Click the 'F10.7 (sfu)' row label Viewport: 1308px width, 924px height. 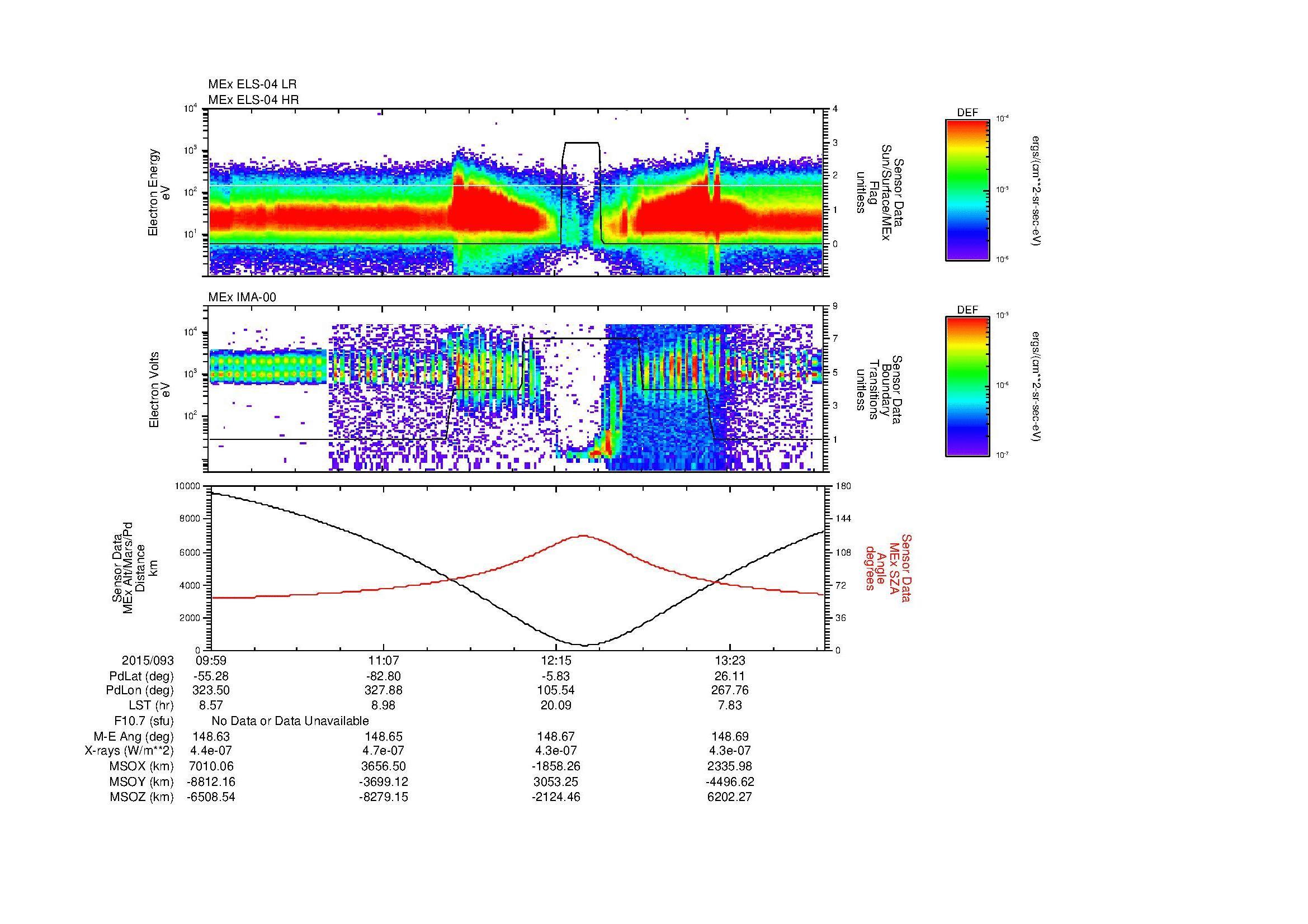coord(144,721)
